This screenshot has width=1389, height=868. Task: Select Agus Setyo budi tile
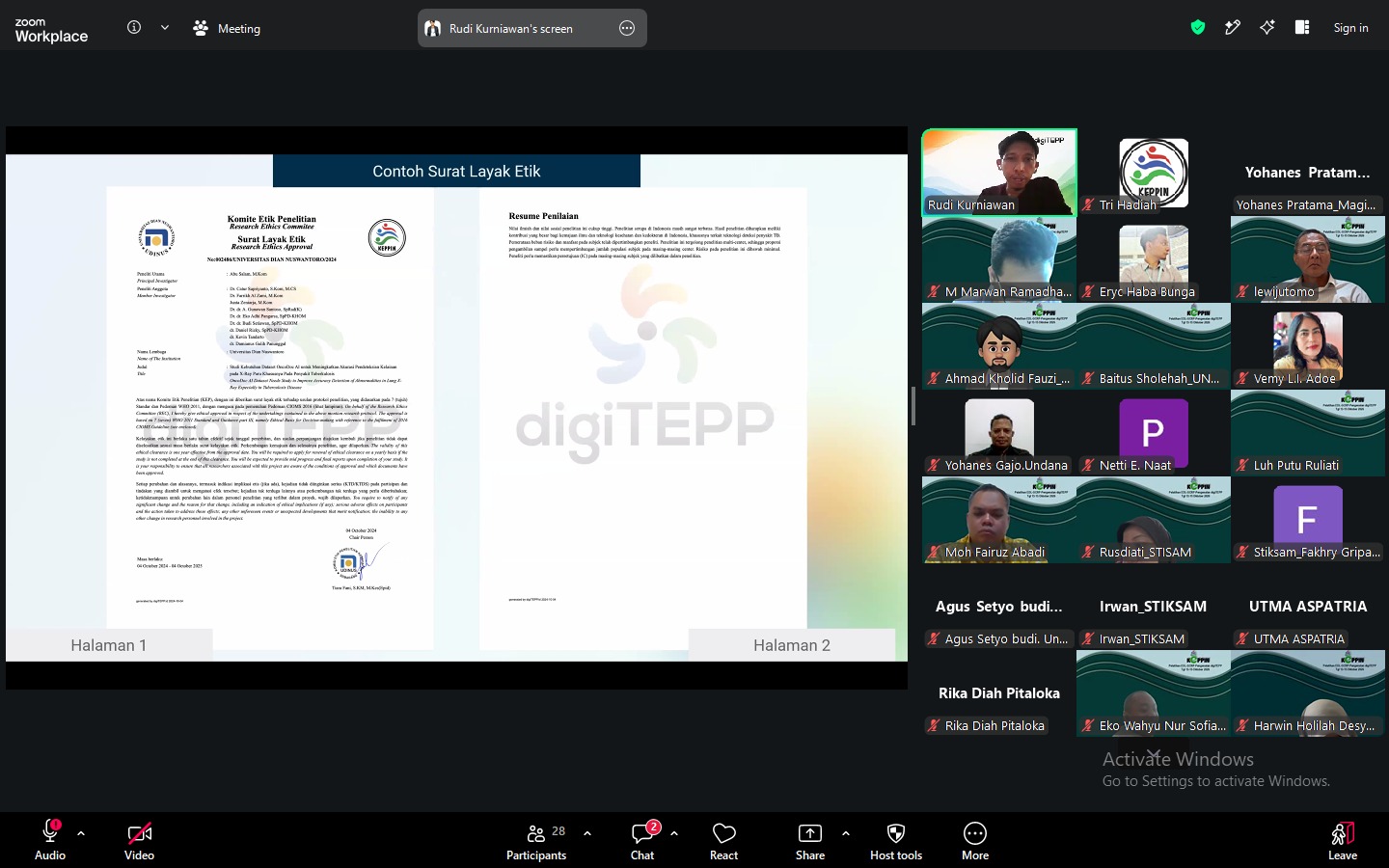pos(999,607)
